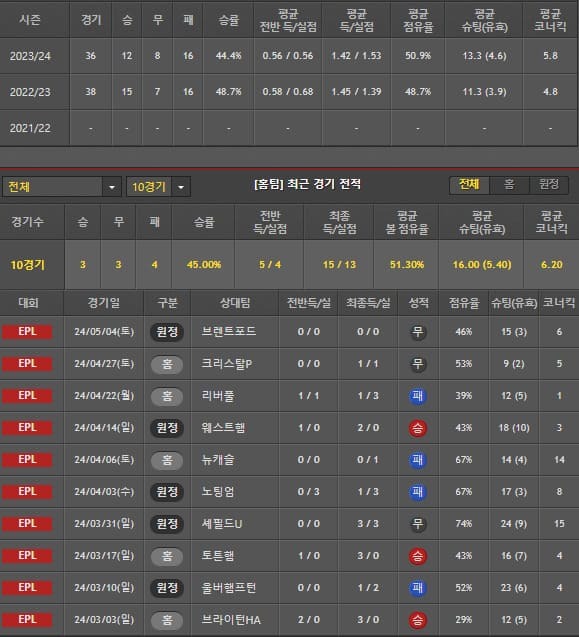Click 홈 badge in 뉴캐슬 row
Image resolution: width=579 pixels, height=637 pixels.
click(167, 460)
